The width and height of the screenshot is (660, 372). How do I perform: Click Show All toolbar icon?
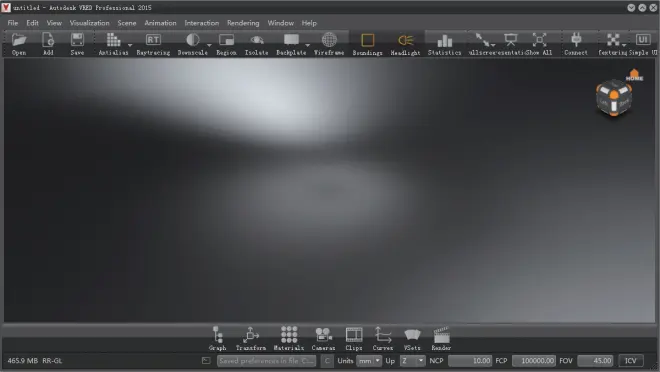pos(539,44)
